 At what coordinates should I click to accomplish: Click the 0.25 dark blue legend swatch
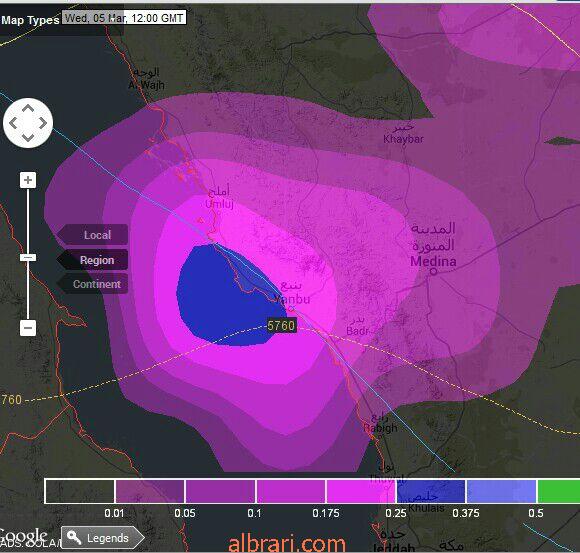point(431,491)
